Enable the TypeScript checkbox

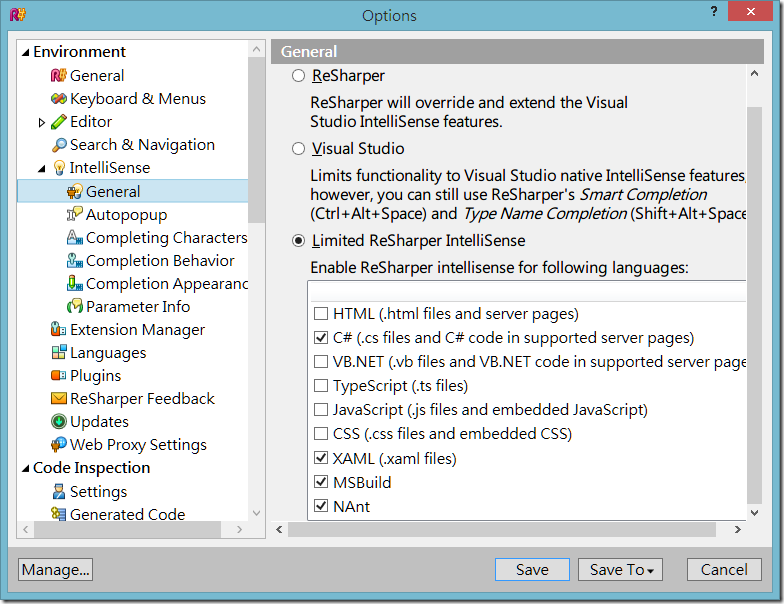click(320, 386)
